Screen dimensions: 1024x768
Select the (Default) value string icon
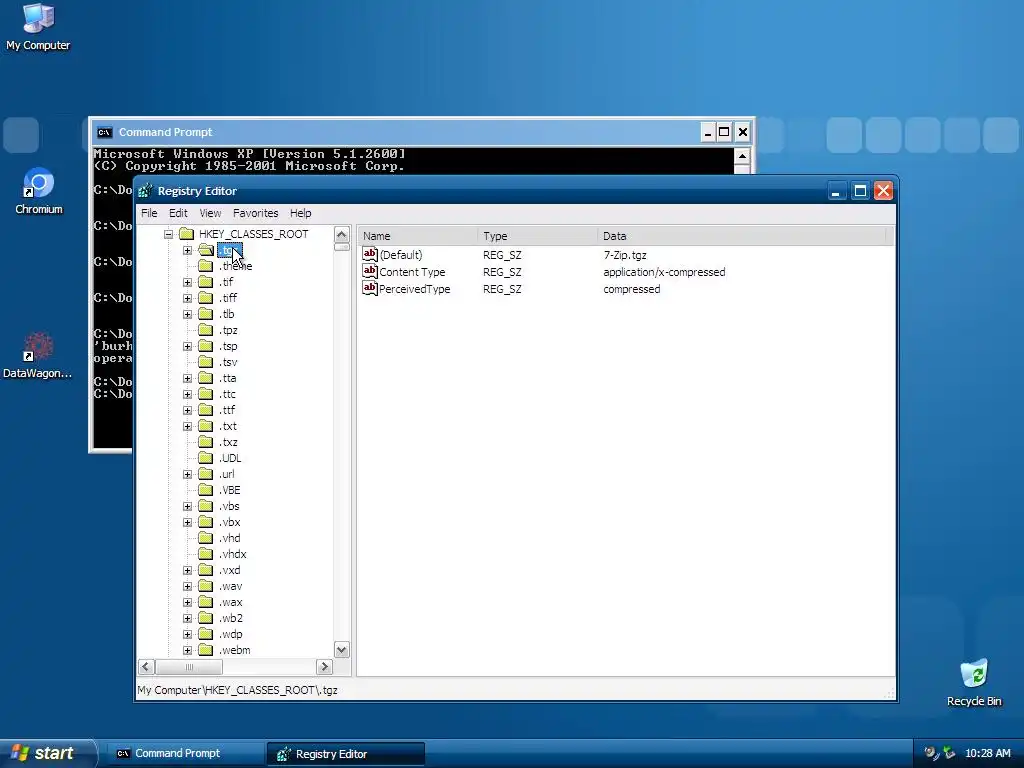pyautogui.click(x=370, y=254)
